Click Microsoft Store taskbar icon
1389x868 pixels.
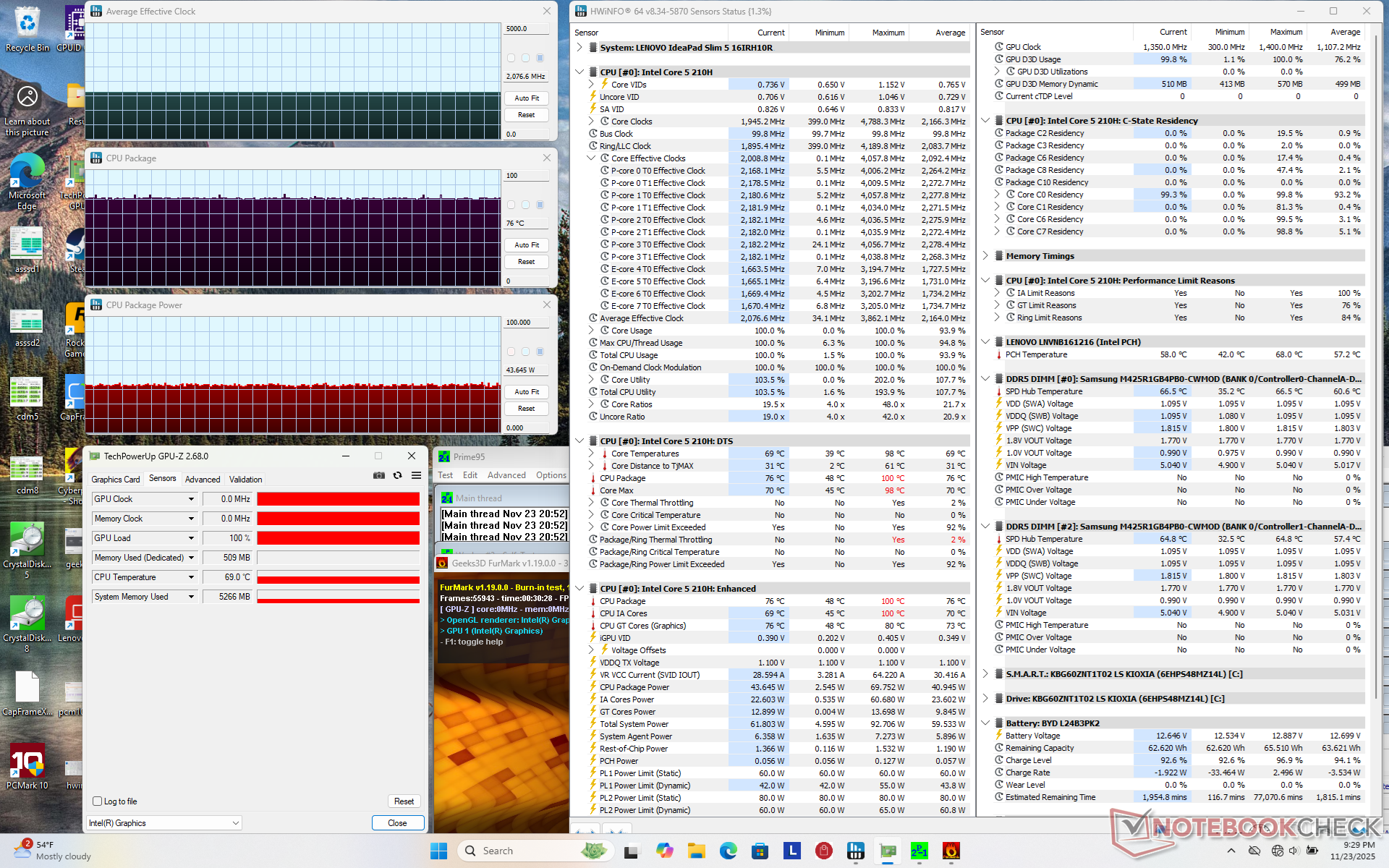[x=760, y=851]
